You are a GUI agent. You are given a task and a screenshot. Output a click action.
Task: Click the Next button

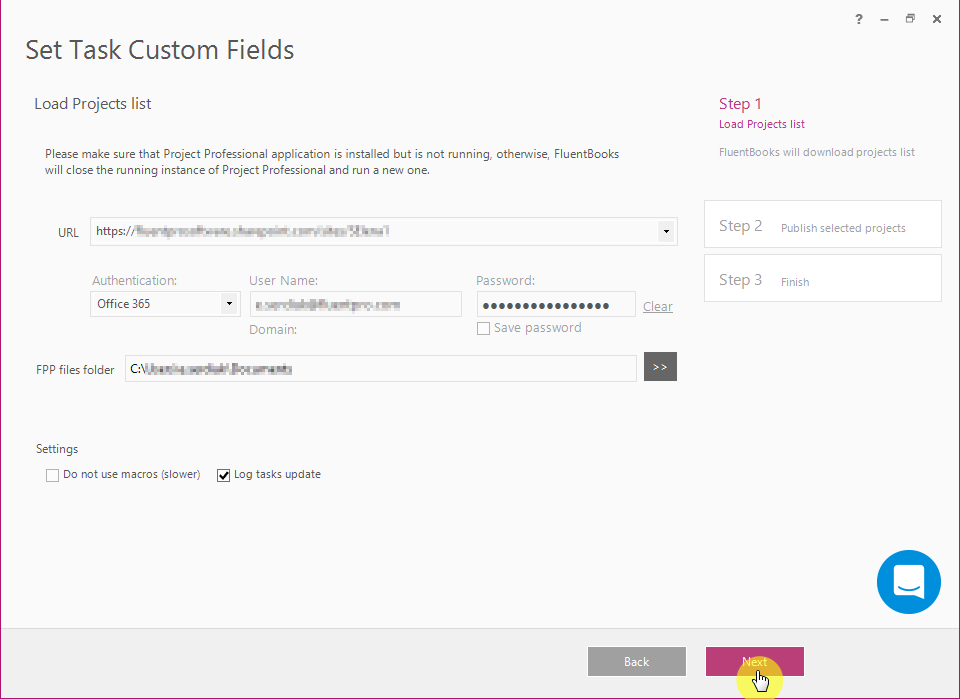[755, 662]
